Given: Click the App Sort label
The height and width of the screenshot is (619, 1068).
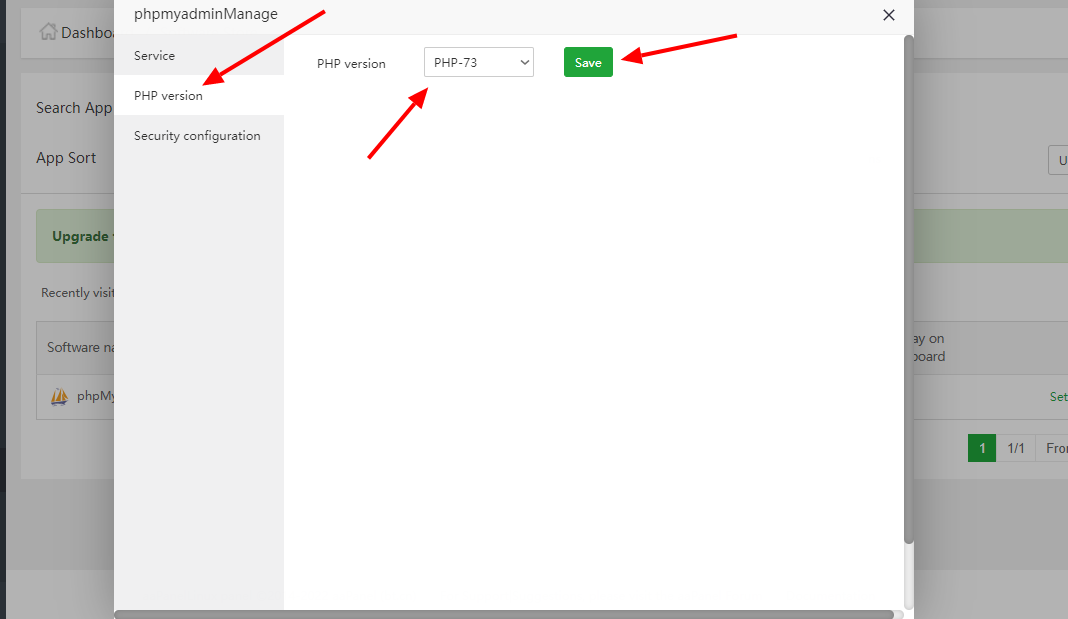Looking at the screenshot, I should (x=66, y=158).
